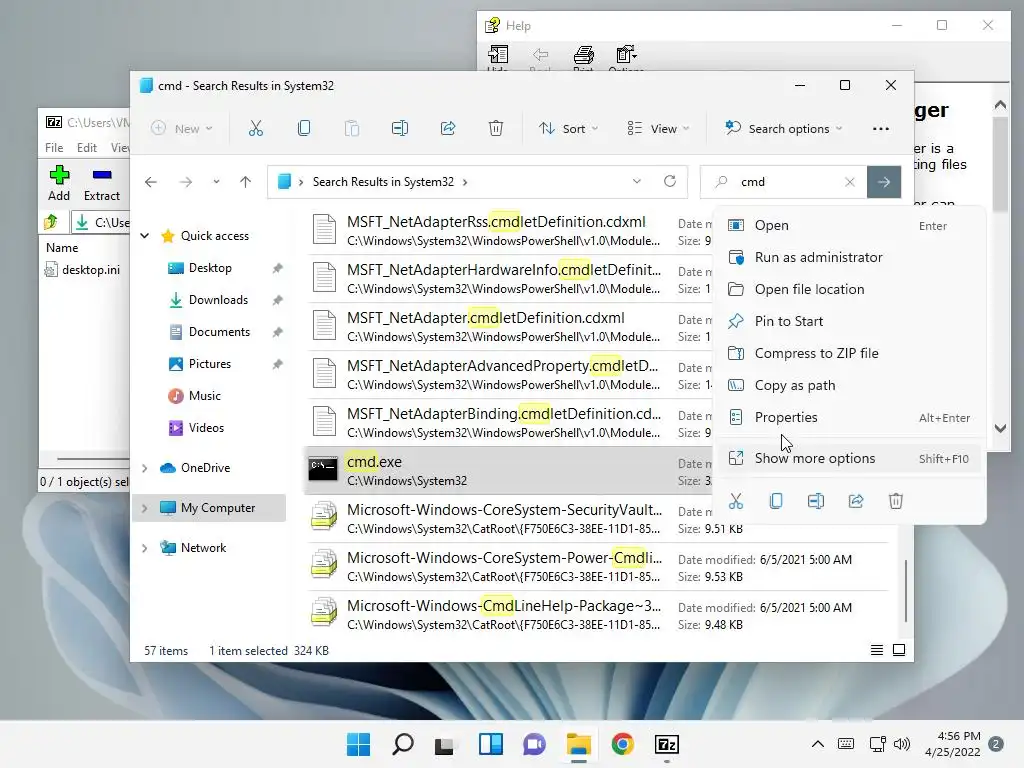Screen dimensions: 1024x768
Task: Open File menu in 7-Zip window
Action: [x=54, y=148]
